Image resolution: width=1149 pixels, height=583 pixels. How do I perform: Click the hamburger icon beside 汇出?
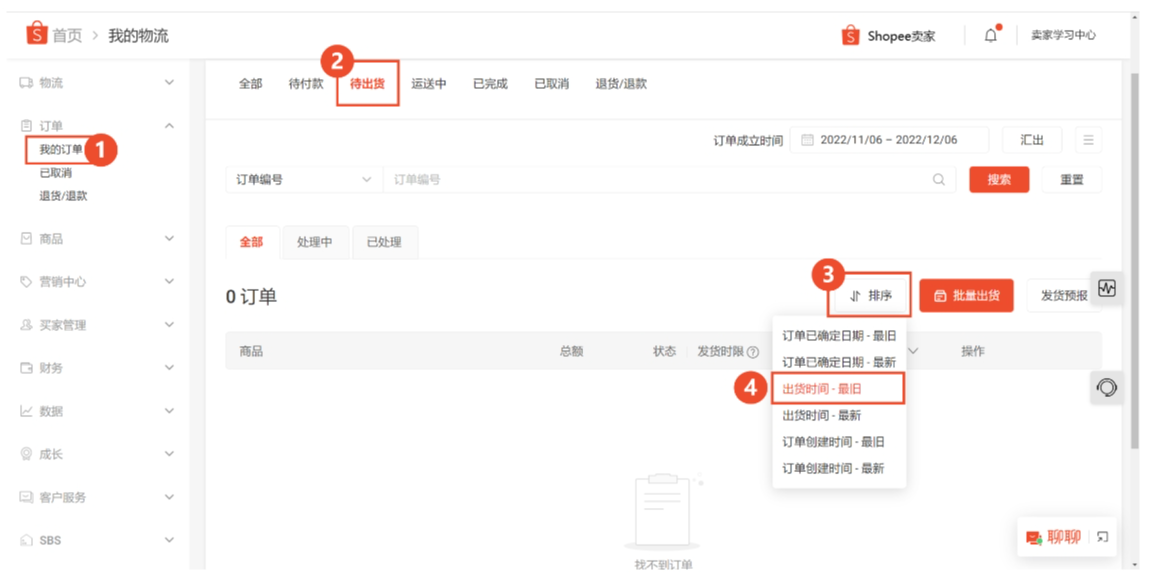click(x=1088, y=140)
